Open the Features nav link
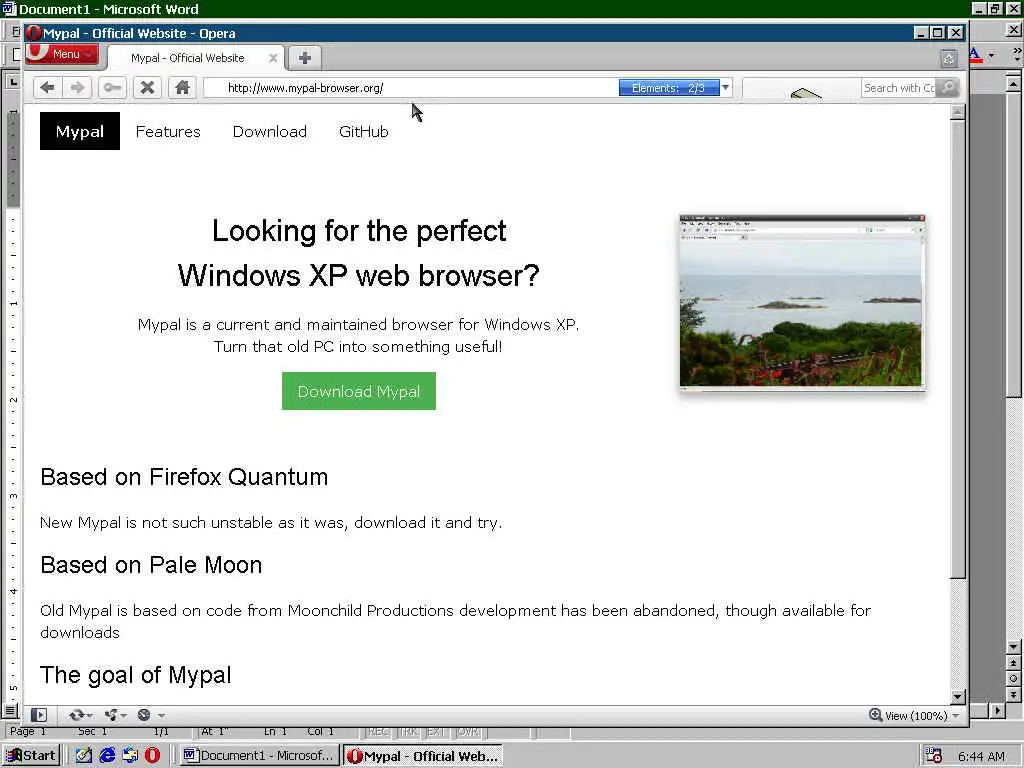1024x768 pixels. pos(168,131)
